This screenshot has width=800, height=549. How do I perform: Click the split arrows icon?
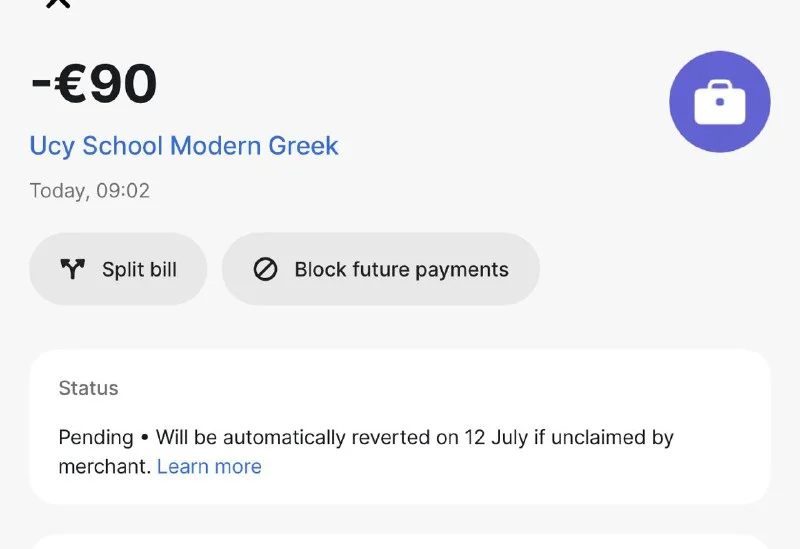click(x=73, y=269)
